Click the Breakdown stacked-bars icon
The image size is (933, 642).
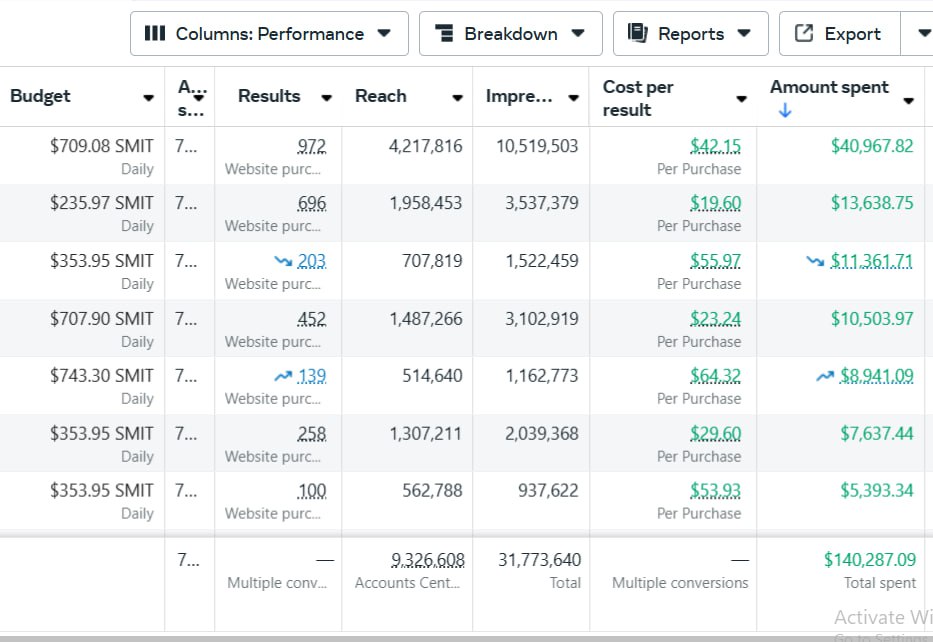[444, 34]
